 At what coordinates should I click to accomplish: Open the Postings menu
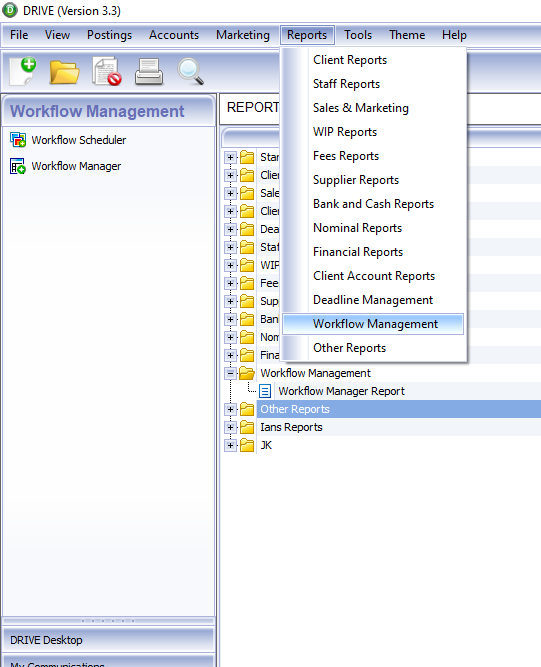tap(109, 35)
